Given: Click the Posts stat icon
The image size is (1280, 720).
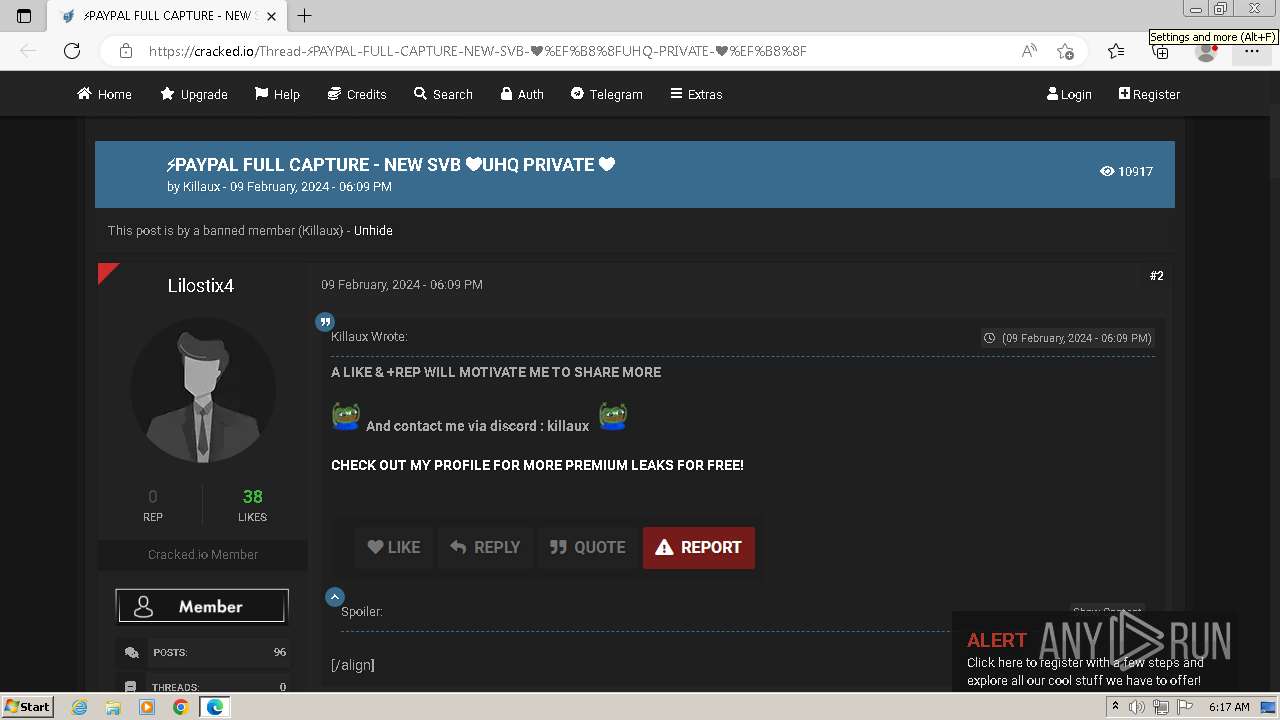Looking at the screenshot, I should coord(131,652).
